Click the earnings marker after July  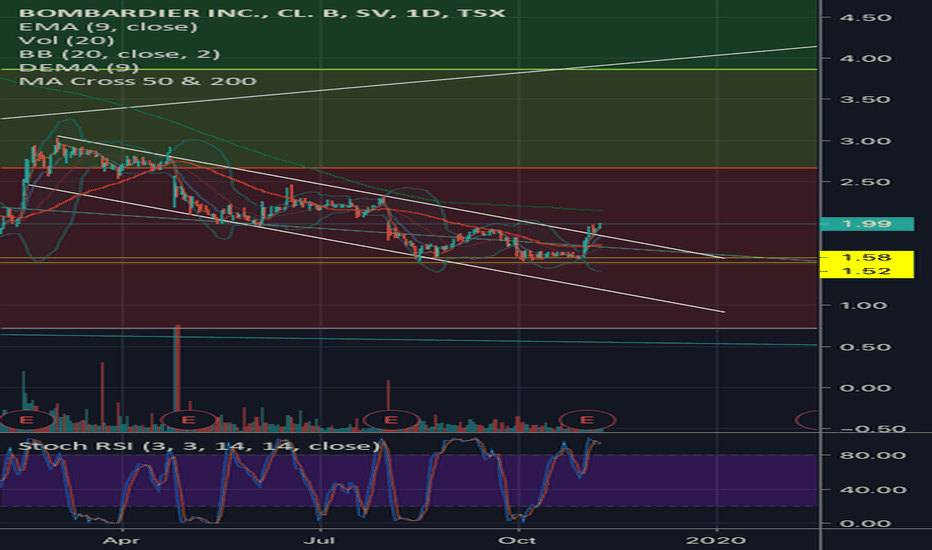pyautogui.click(x=391, y=420)
